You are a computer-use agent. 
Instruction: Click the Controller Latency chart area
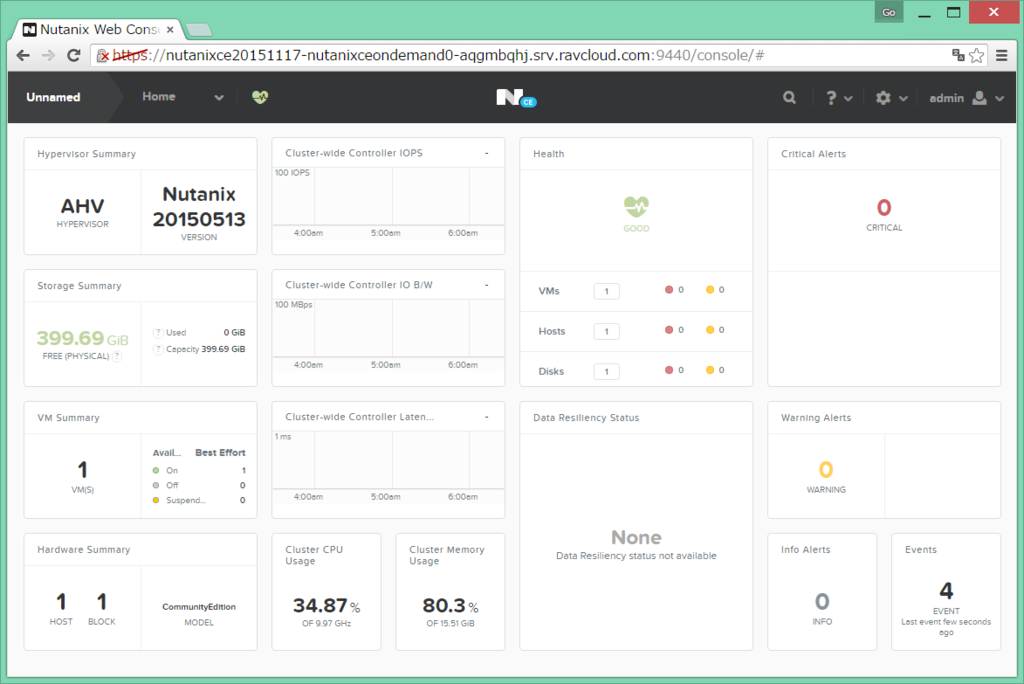point(388,461)
